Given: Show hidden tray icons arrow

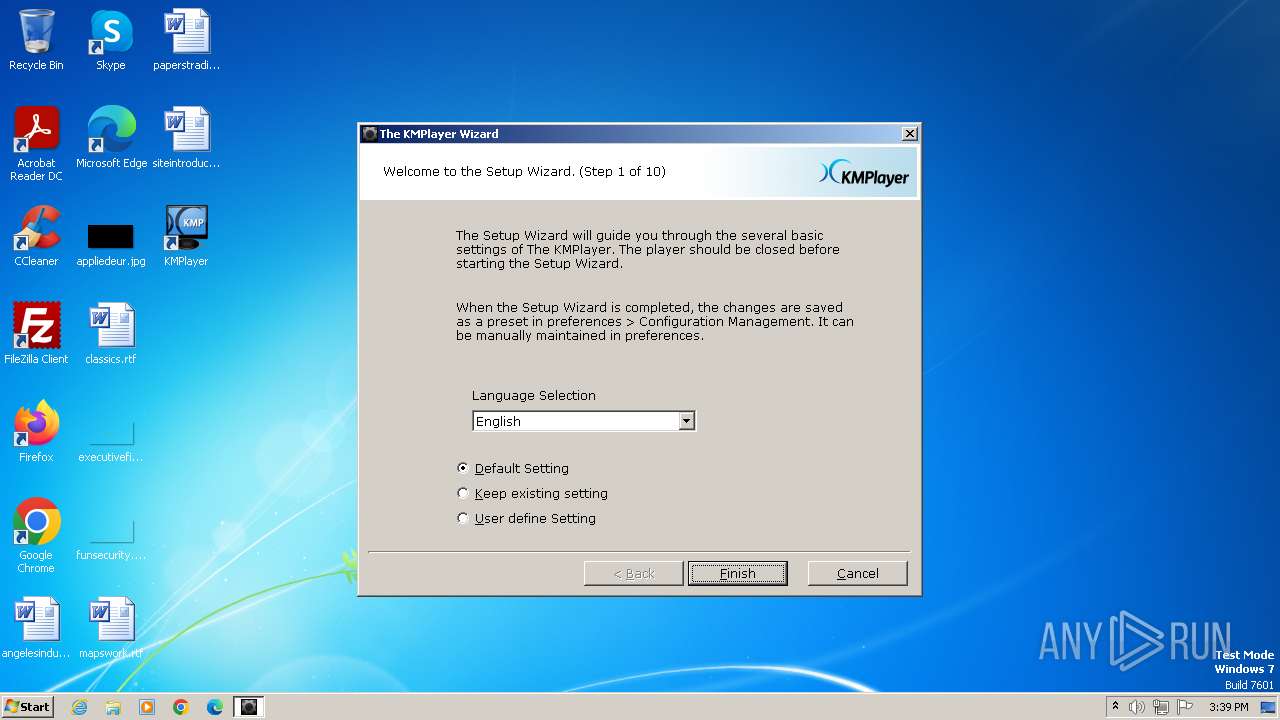Looking at the screenshot, I should (x=1115, y=707).
